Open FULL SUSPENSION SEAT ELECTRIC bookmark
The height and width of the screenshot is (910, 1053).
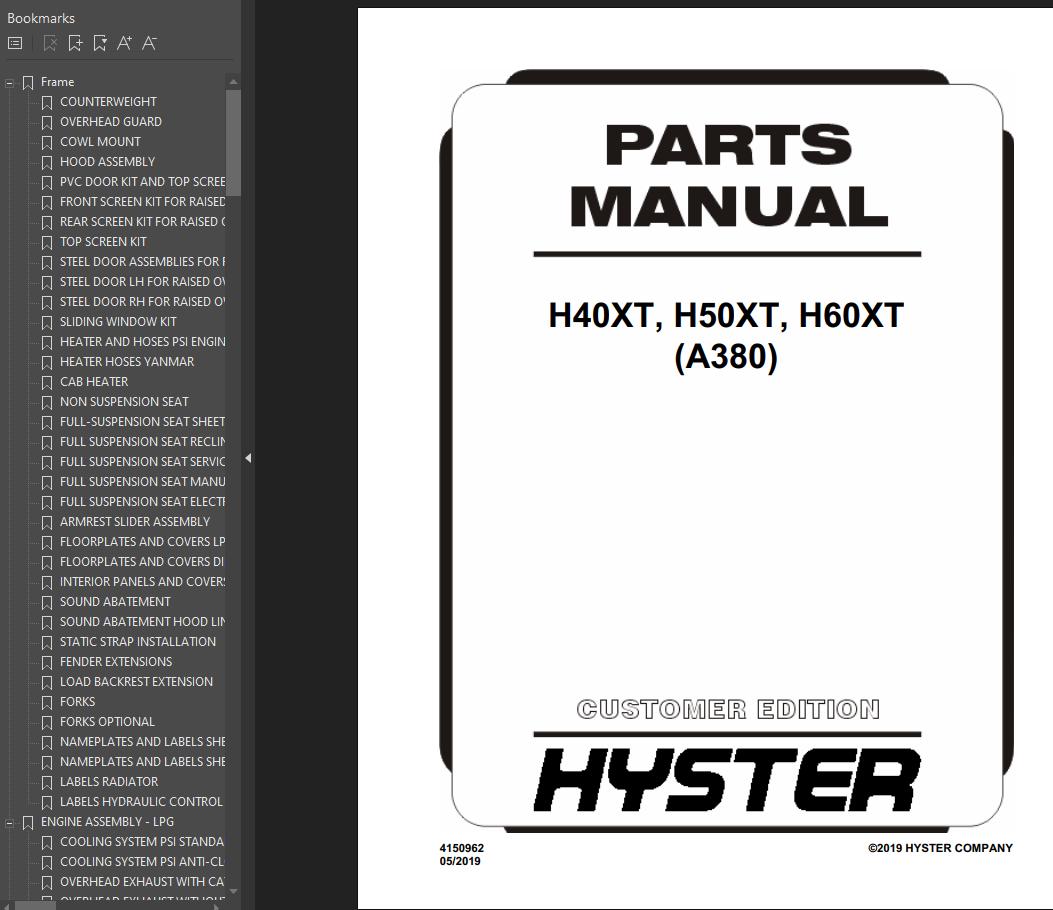point(142,502)
